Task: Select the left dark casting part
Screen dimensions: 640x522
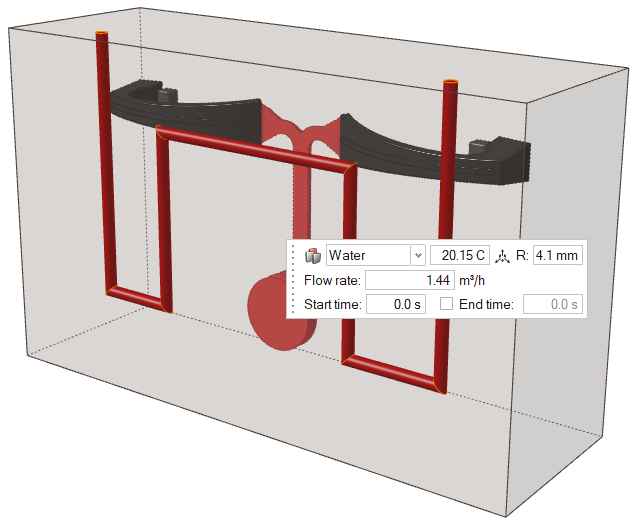Action: 190,107
